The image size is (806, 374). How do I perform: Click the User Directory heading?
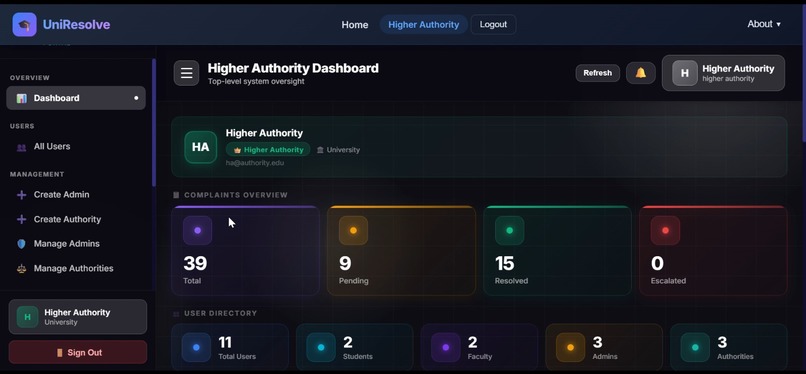[x=221, y=313]
